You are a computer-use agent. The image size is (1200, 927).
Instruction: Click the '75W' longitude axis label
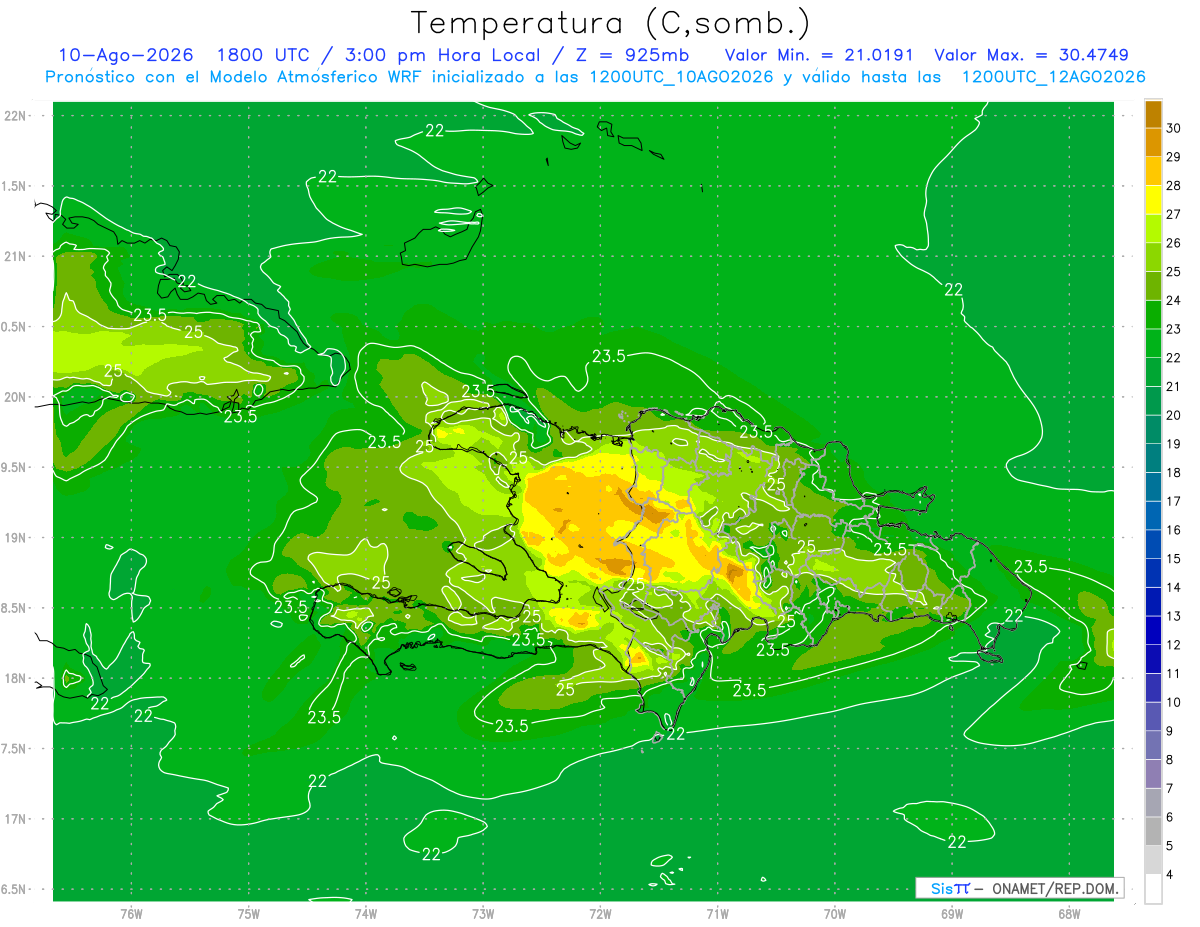click(248, 914)
